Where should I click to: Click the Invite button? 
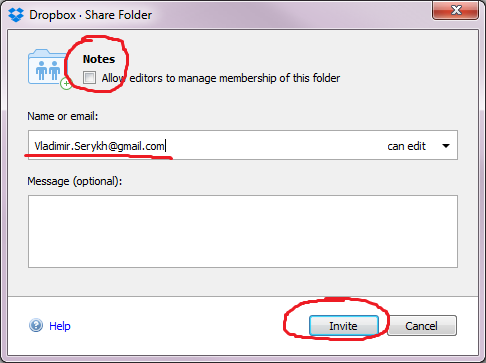coord(344,326)
